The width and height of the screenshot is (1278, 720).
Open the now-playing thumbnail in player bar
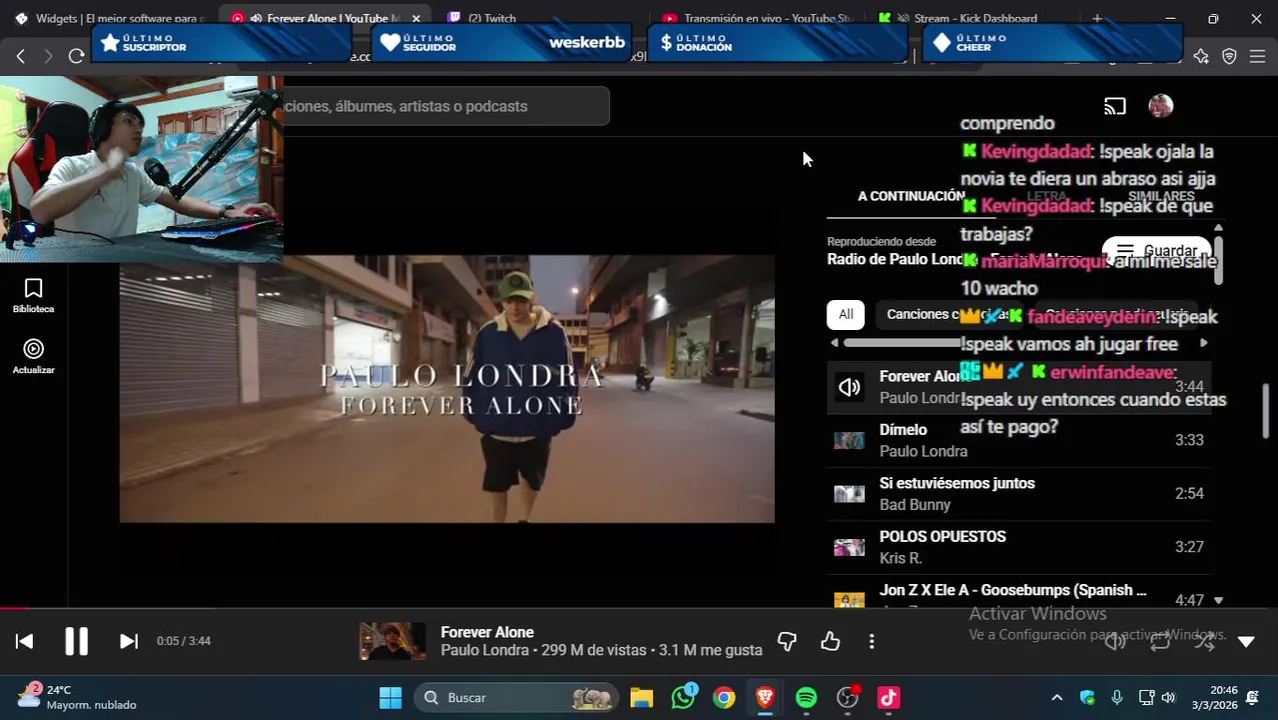(x=392, y=641)
